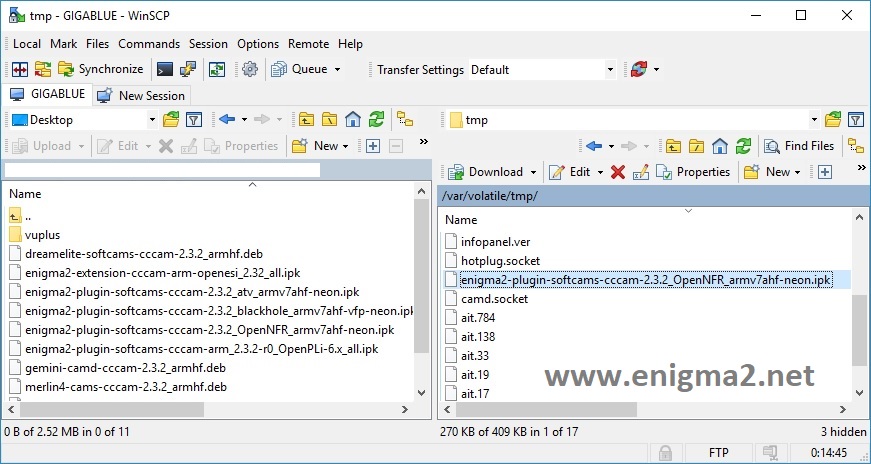Click the remote select files plus icon
Screen dimensions: 871x464
coord(825,172)
